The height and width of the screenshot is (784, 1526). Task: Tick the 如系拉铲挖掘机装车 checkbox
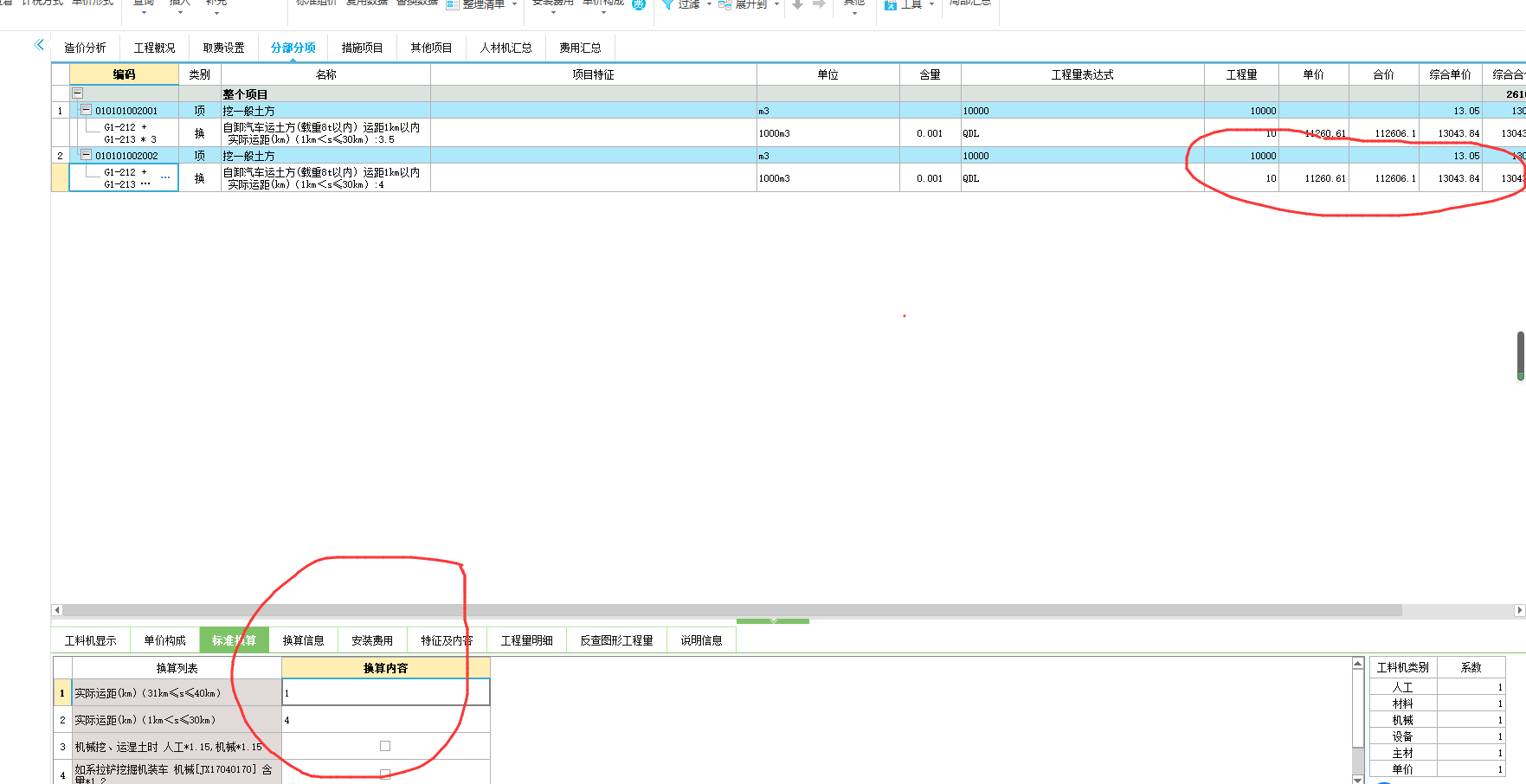click(385, 774)
